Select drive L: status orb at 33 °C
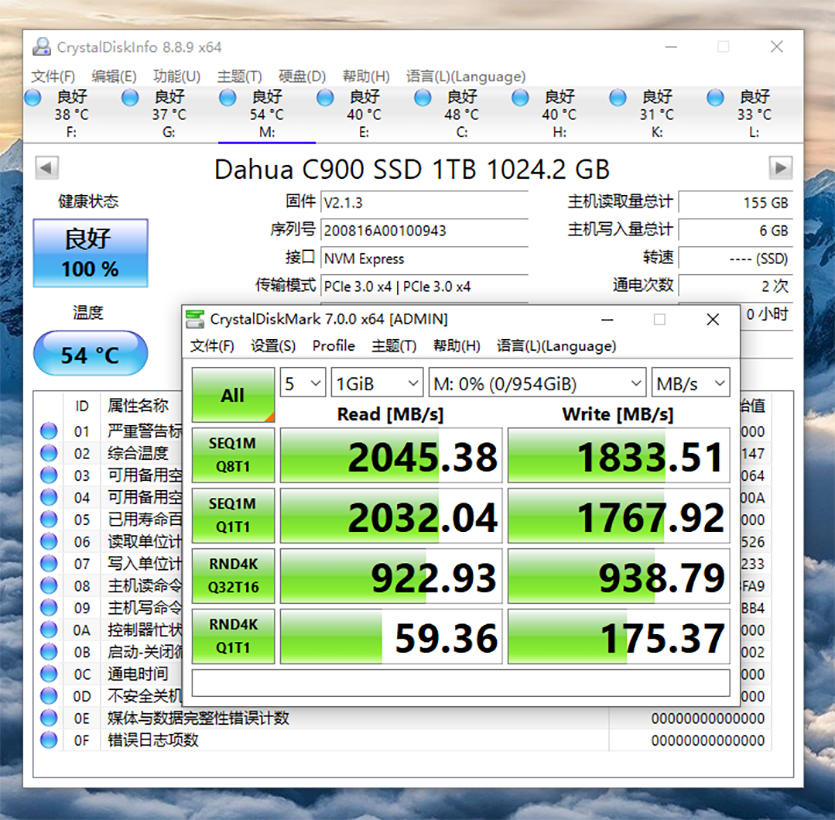Screen dimensions: 835x820 click(x=715, y=98)
